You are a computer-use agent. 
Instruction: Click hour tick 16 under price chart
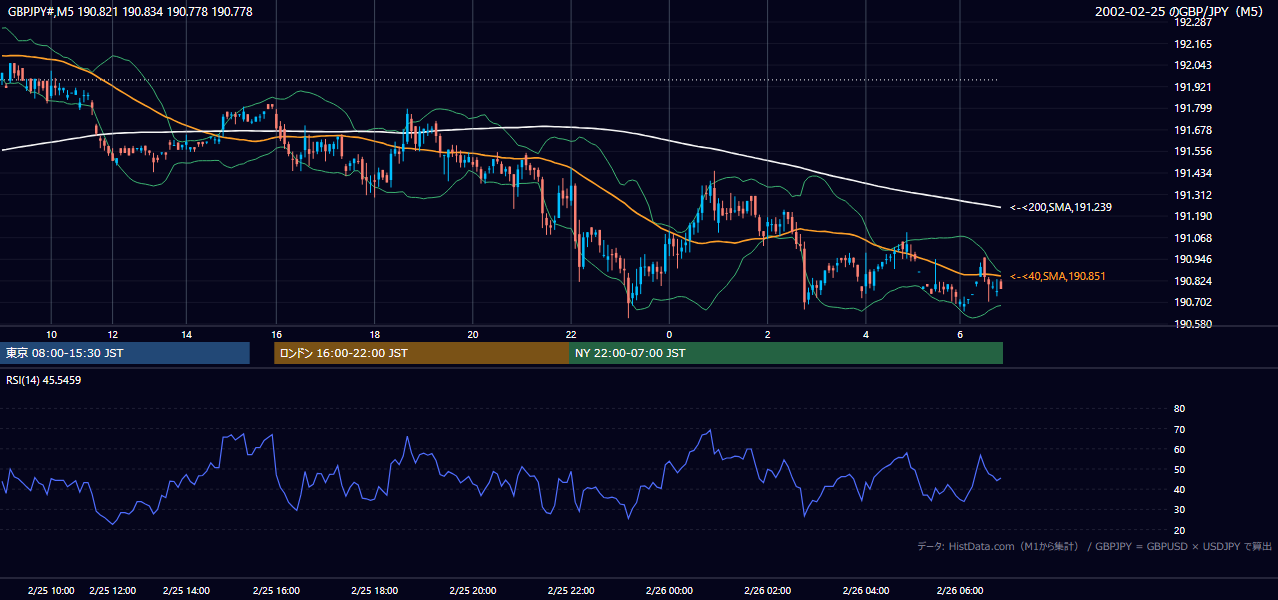(277, 334)
